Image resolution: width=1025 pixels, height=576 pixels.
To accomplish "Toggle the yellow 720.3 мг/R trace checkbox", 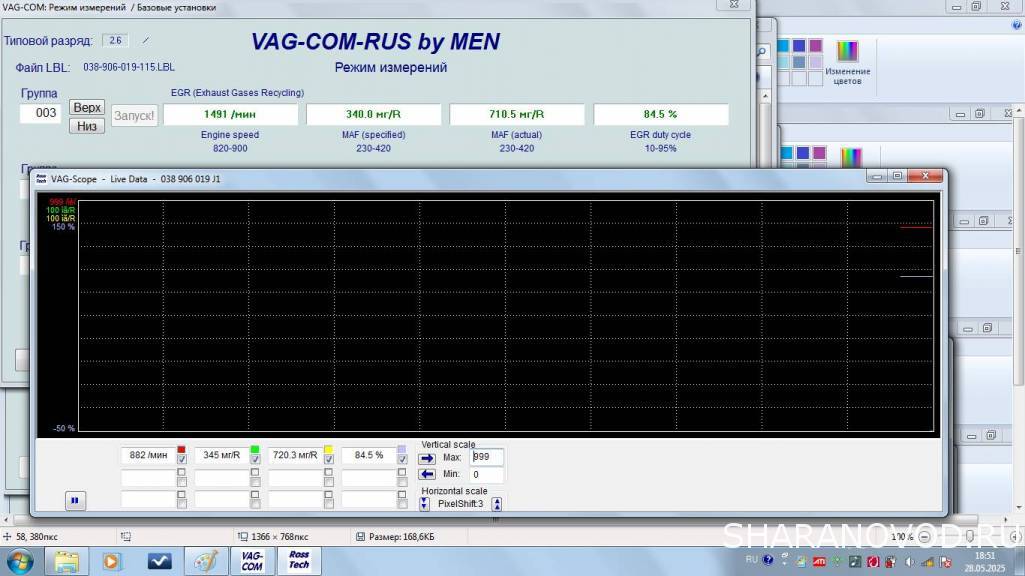I will coord(328,459).
